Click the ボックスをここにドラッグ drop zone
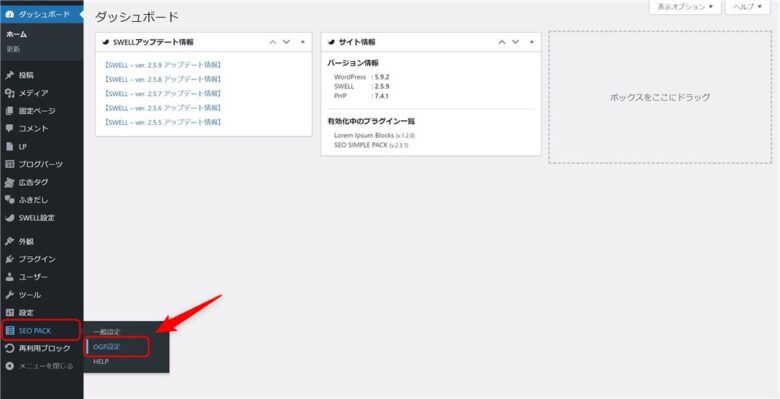 tap(660, 98)
